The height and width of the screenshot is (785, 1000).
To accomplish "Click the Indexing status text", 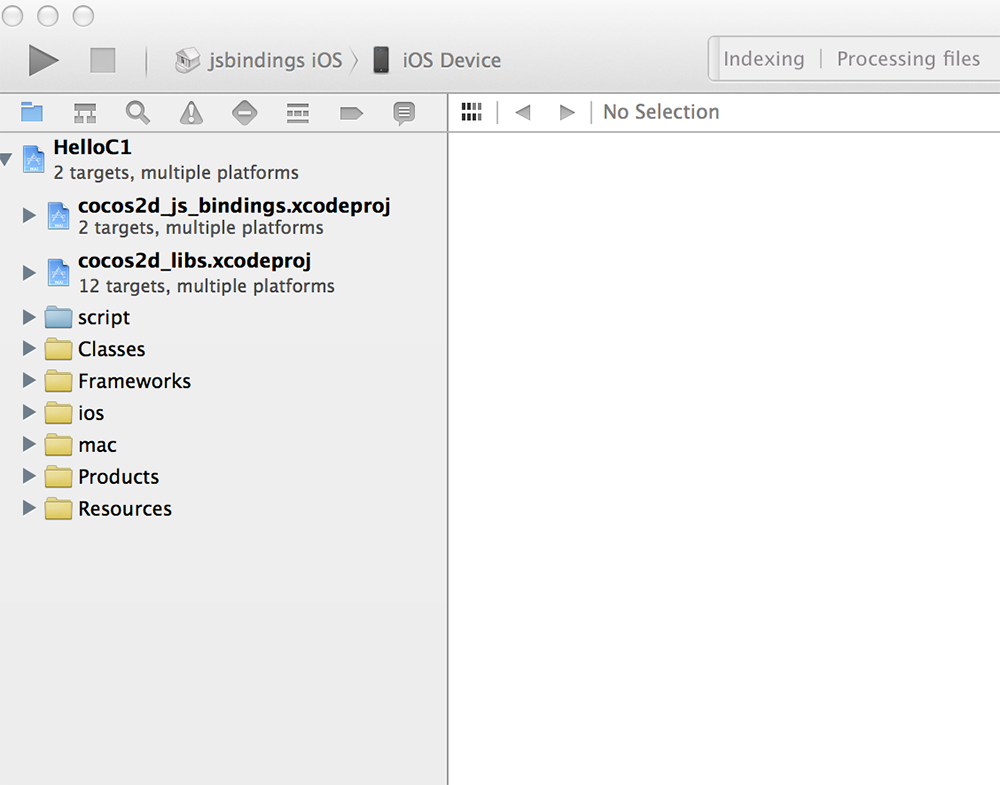I will [763, 59].
